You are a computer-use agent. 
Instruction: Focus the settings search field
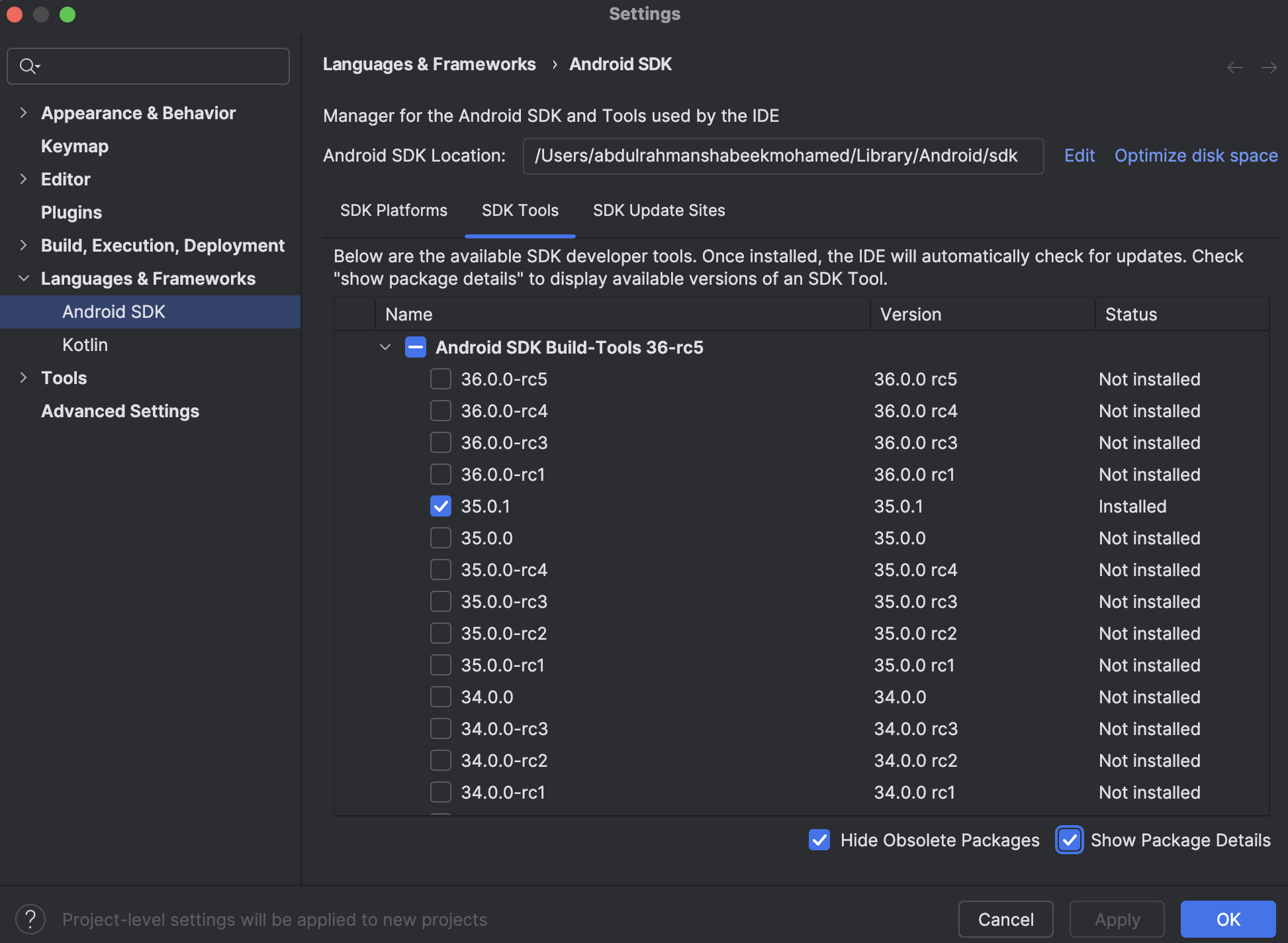[x=148, y=66]
